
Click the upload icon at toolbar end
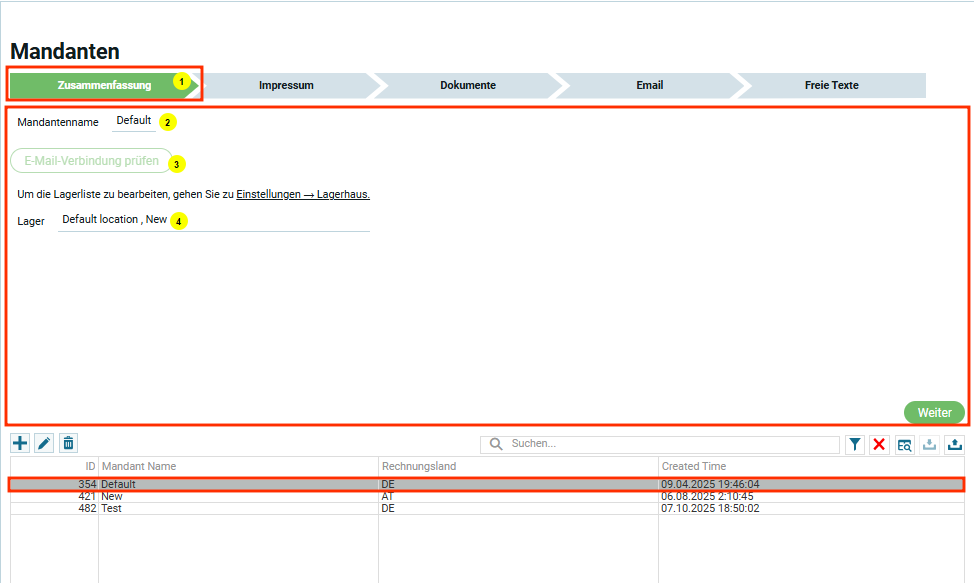point(953,445)
